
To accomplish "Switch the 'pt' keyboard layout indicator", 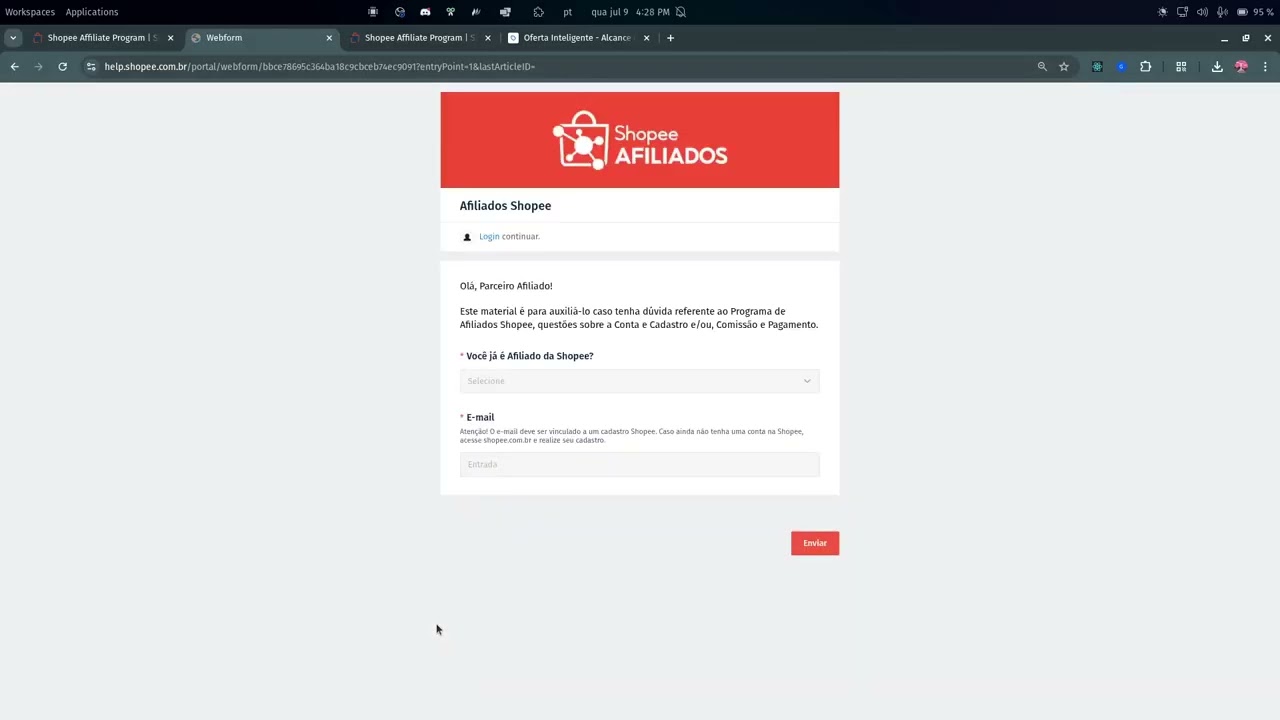I will 568,12.
